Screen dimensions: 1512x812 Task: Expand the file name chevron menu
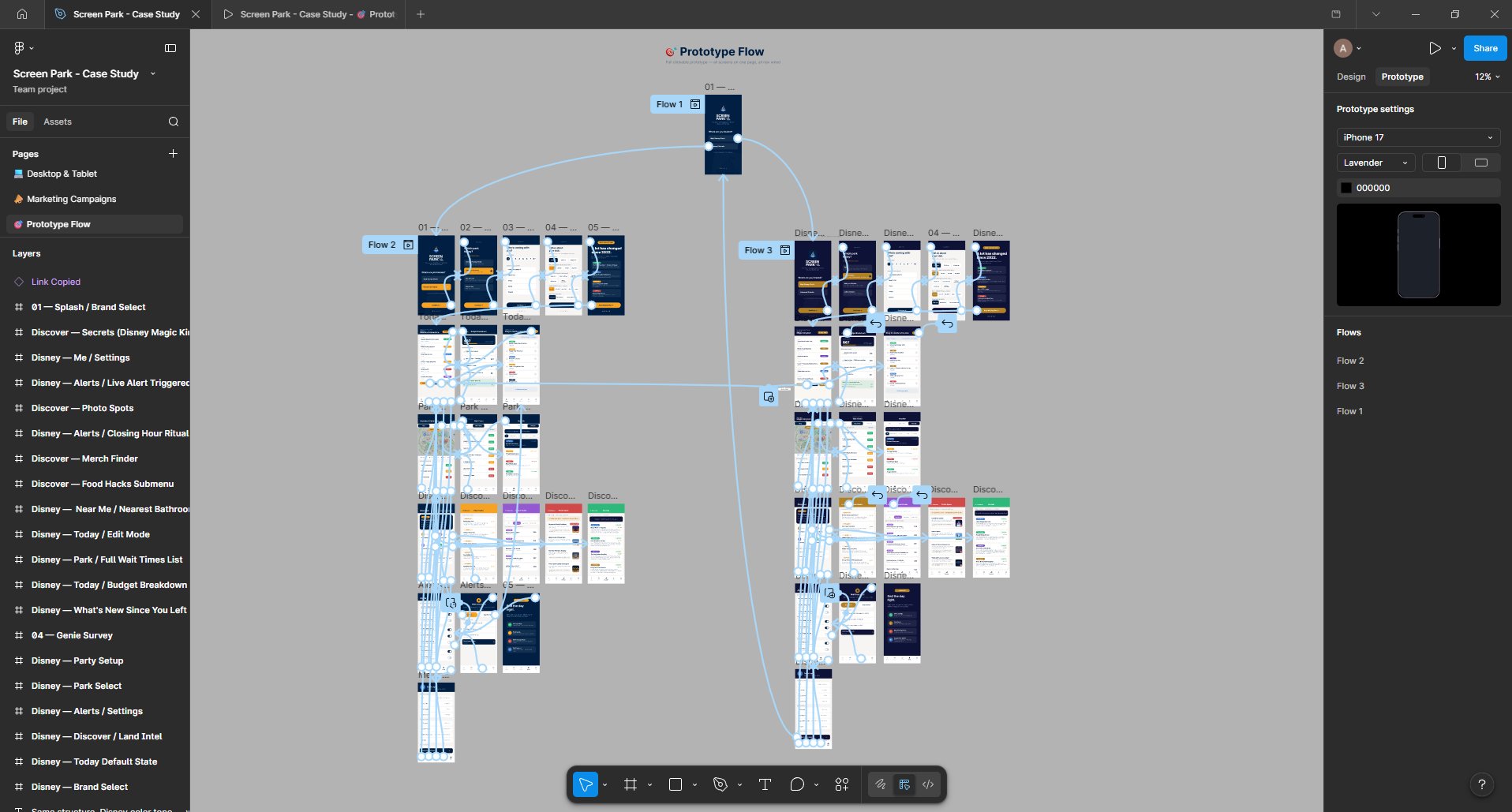point(152,73)
